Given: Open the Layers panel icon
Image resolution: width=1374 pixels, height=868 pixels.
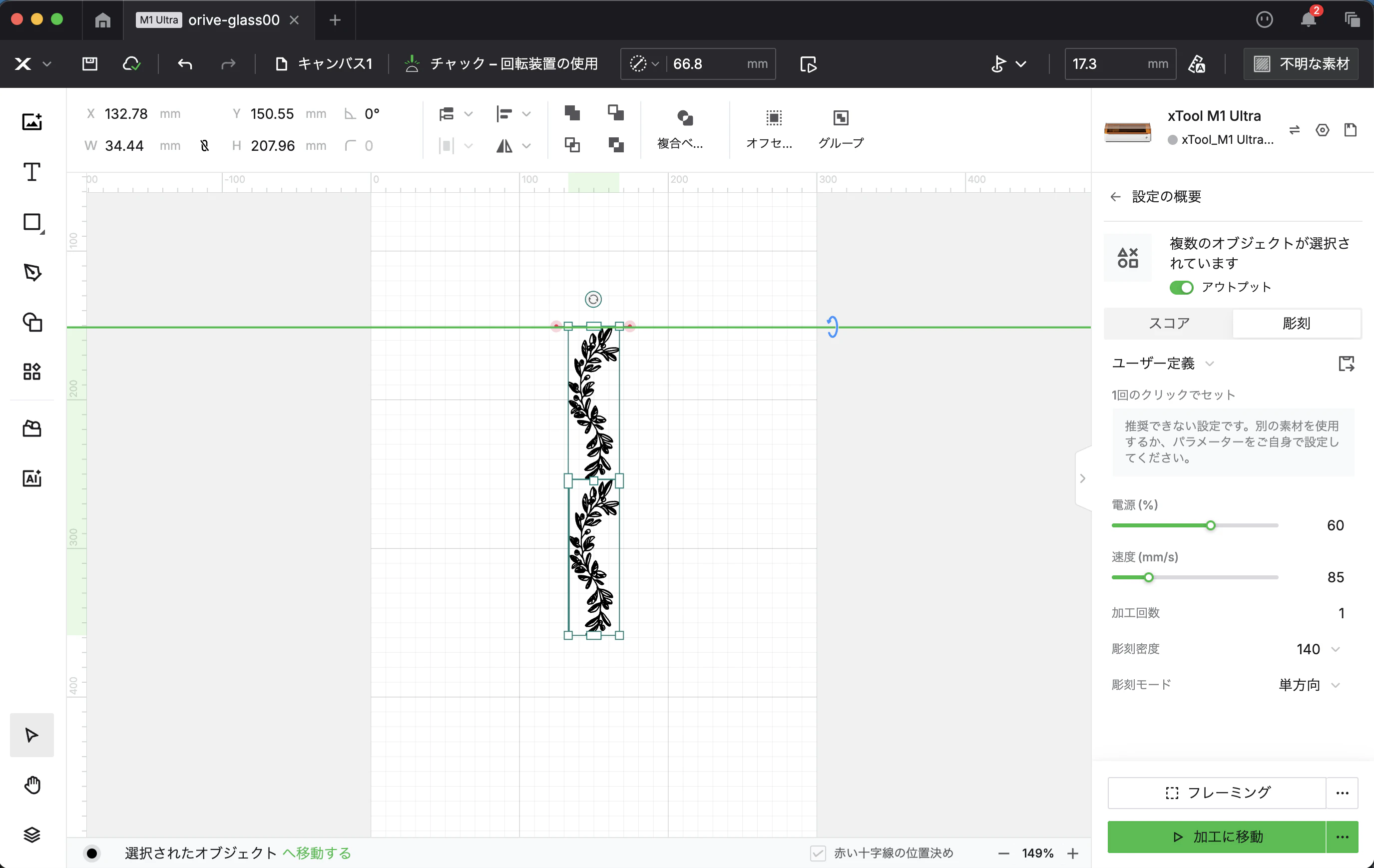Looking at the screenshot, I should pyautogui.click(x=32, y=835).
